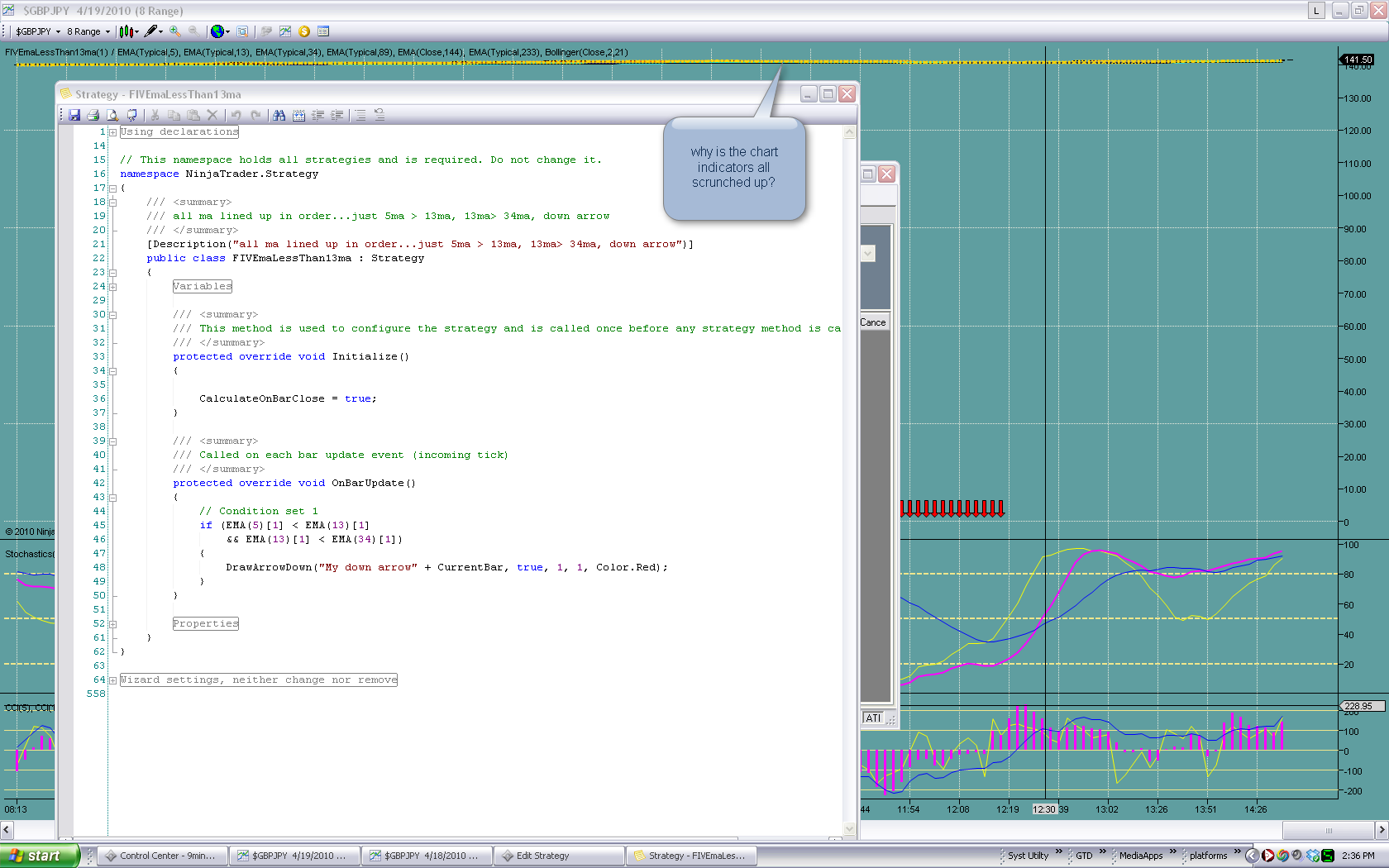Click the Zoom In magnifier on chart toolbar
The height and width of the screenshot is (868, 1389).
[175, 31]
